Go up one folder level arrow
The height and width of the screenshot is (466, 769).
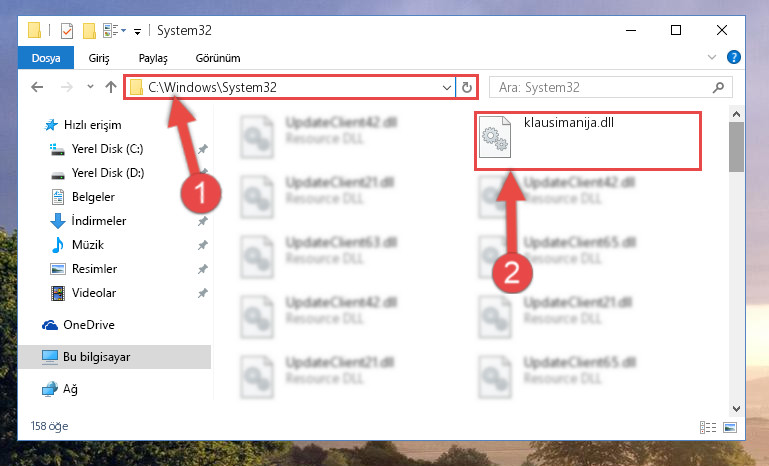111,87
